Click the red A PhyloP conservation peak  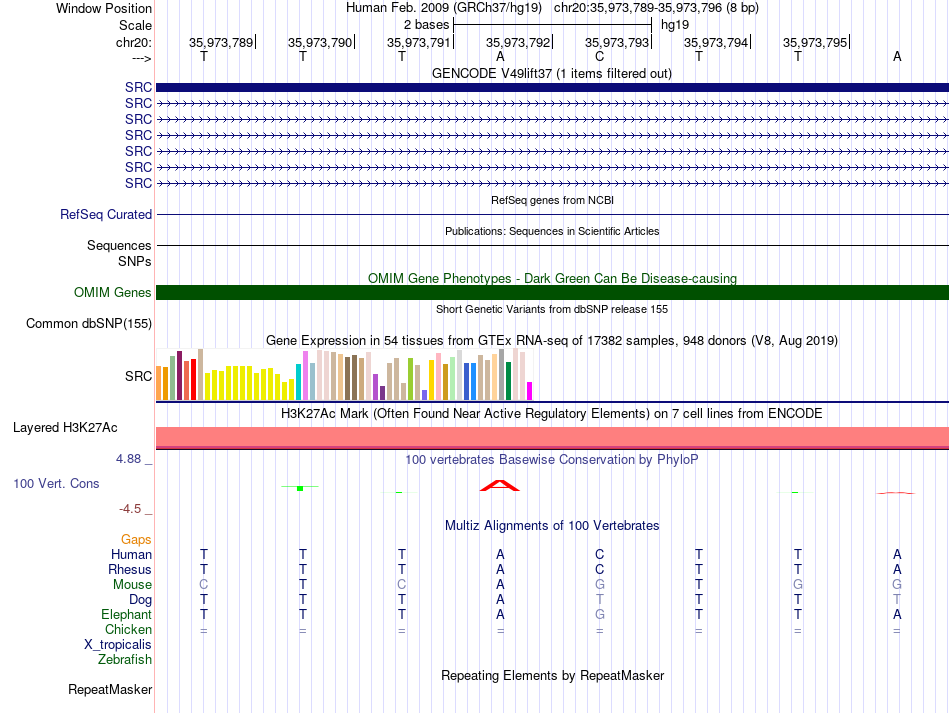(500, 485)
